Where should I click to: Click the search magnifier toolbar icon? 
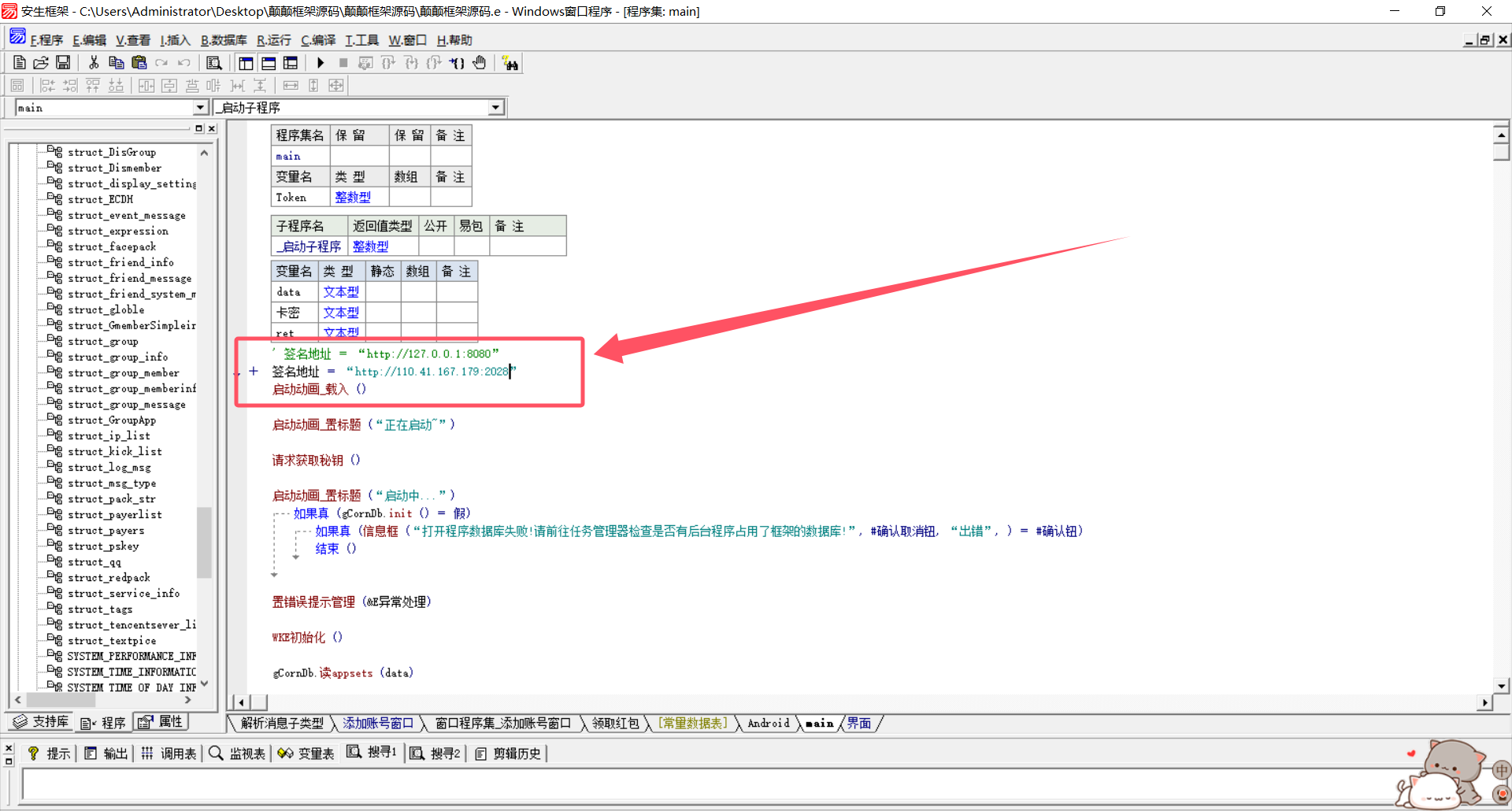click(213, 63)
